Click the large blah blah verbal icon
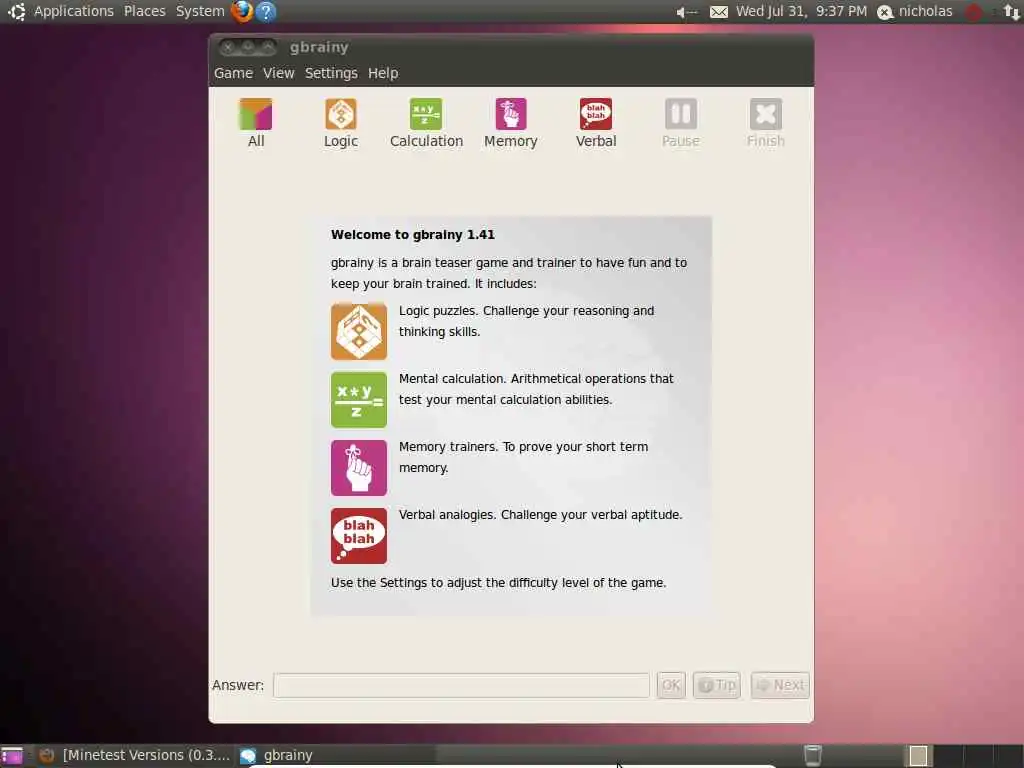The height and width of the screenshot is (768, 1024). [359, 536]
